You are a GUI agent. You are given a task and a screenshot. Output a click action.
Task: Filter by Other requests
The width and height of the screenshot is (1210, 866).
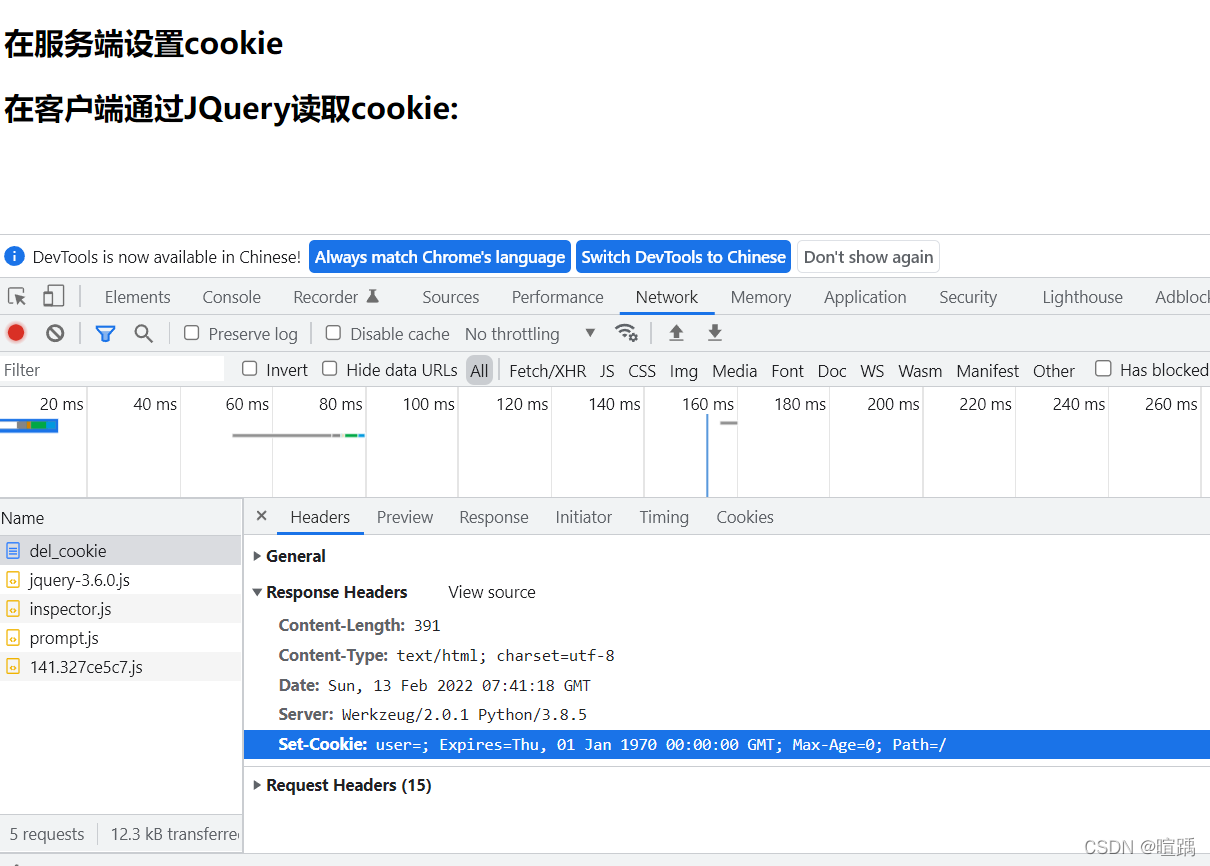(1054, 370)
